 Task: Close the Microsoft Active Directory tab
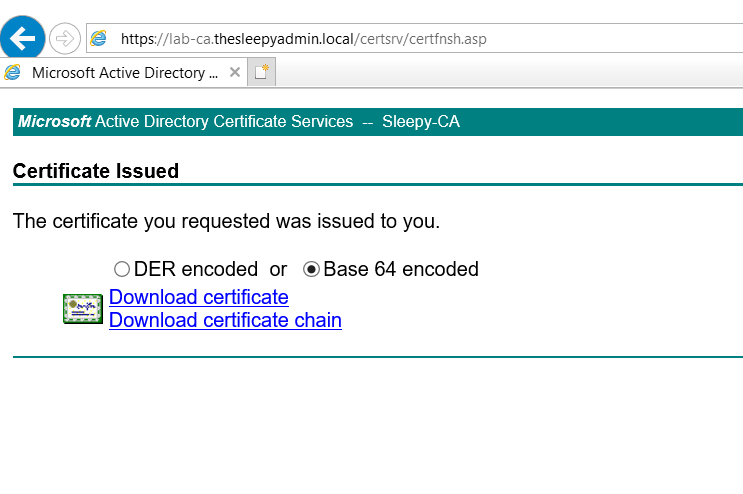tap(235, 73)
